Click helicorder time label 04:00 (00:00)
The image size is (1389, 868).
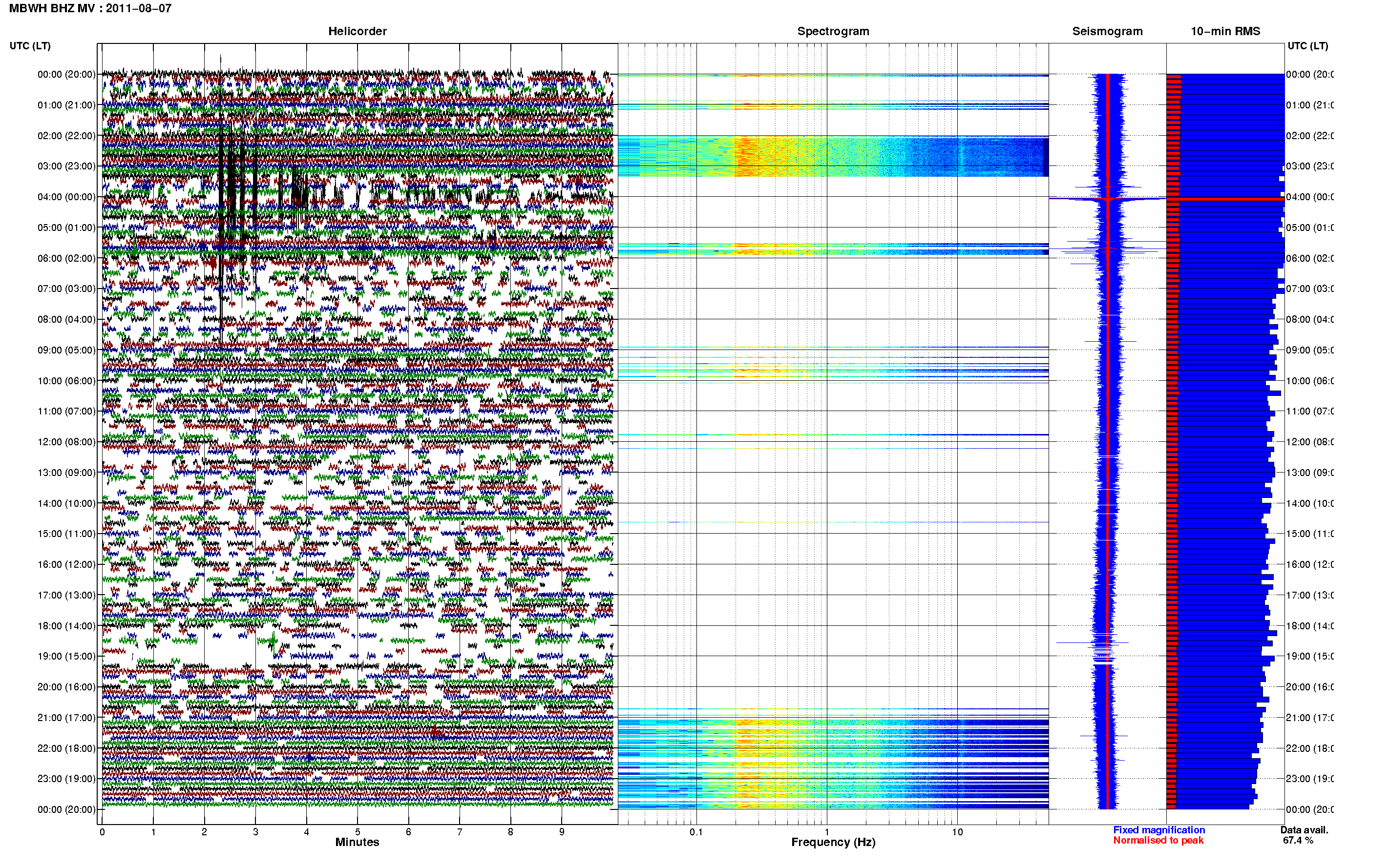(66, 197)
